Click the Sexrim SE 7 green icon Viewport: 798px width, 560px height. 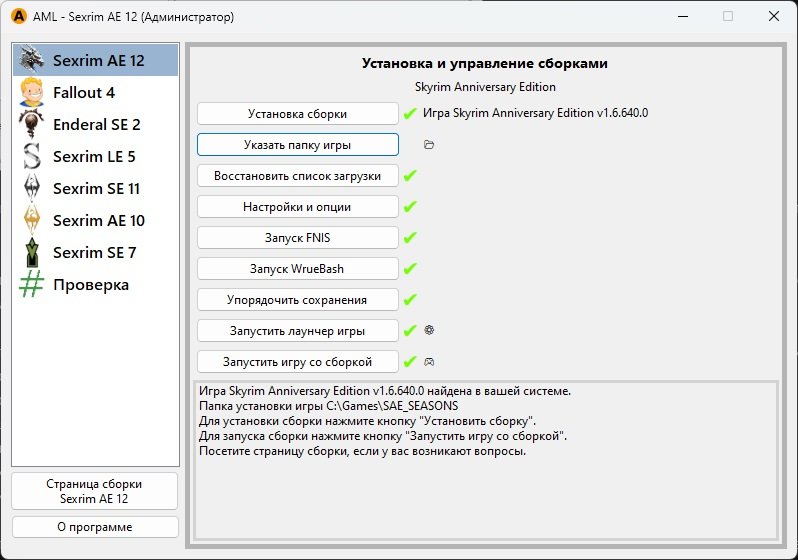point(33,252)
